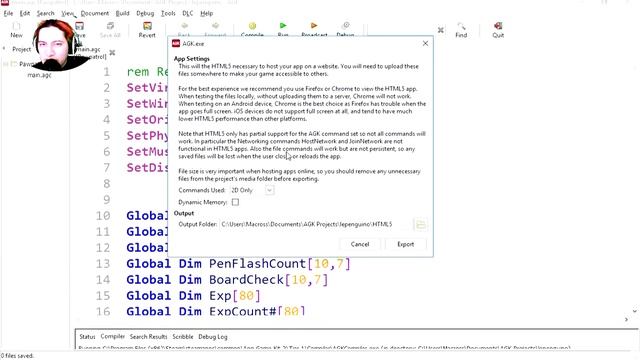Viewport: 640px width, 360px height.
Task: Toggle the Dynamic Memory checkbox
Action: tap(235, 202)
